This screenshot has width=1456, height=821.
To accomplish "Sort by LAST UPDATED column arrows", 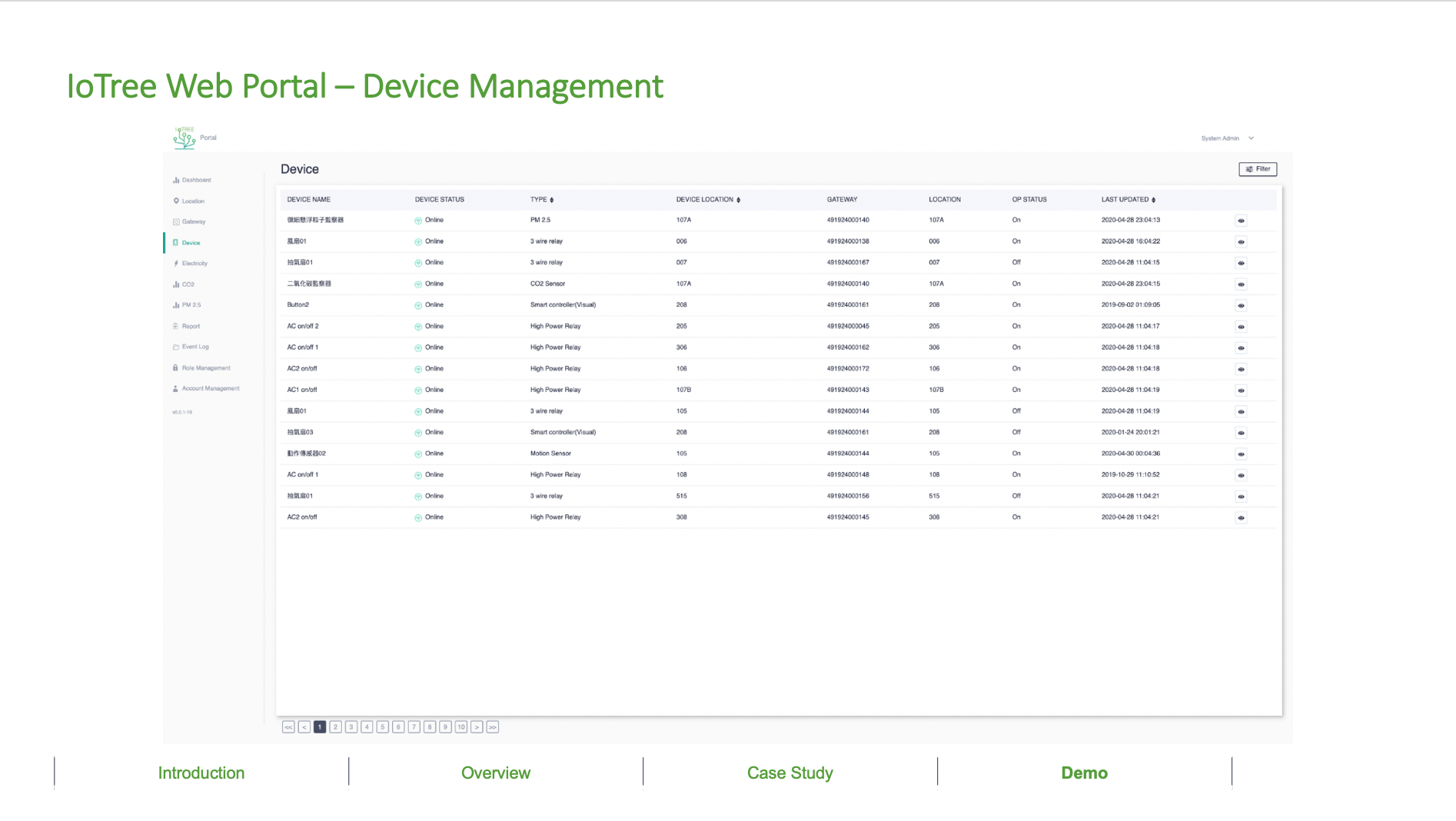I will tap(1153, 200).
